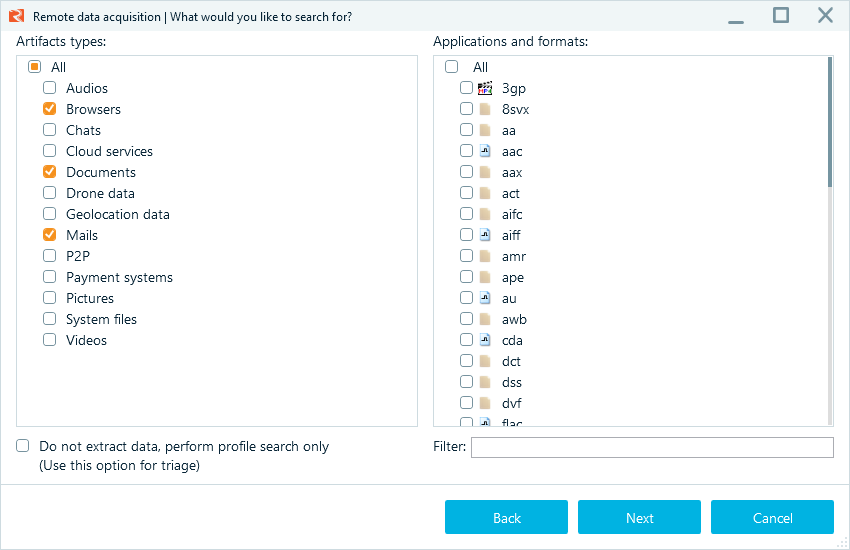Check the aiff format checkbox

click(x=466, y=235)
